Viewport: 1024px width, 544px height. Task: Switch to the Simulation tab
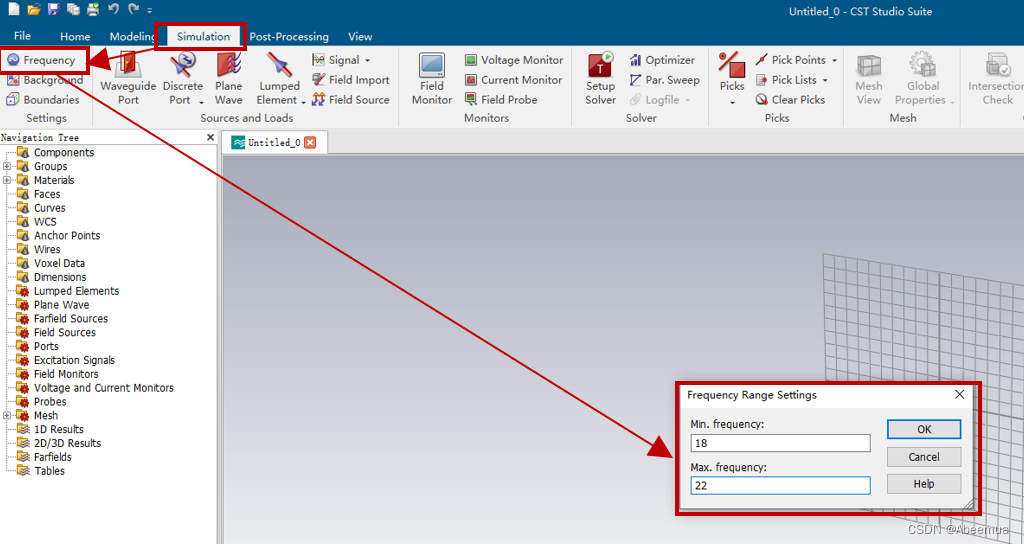pyautogui.click(x=203, y=37)
